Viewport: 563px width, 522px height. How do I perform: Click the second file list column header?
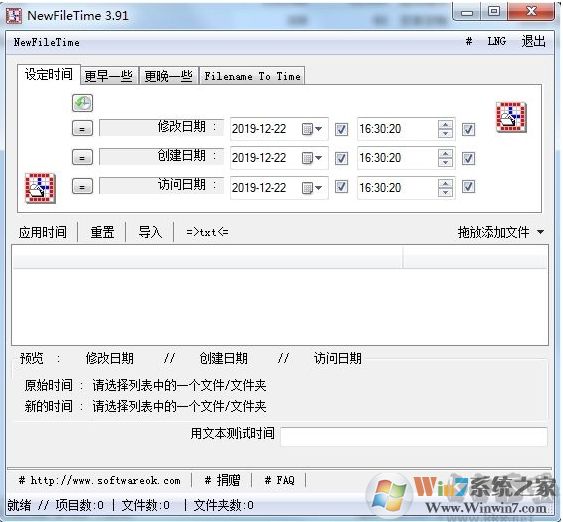point(475,257)
